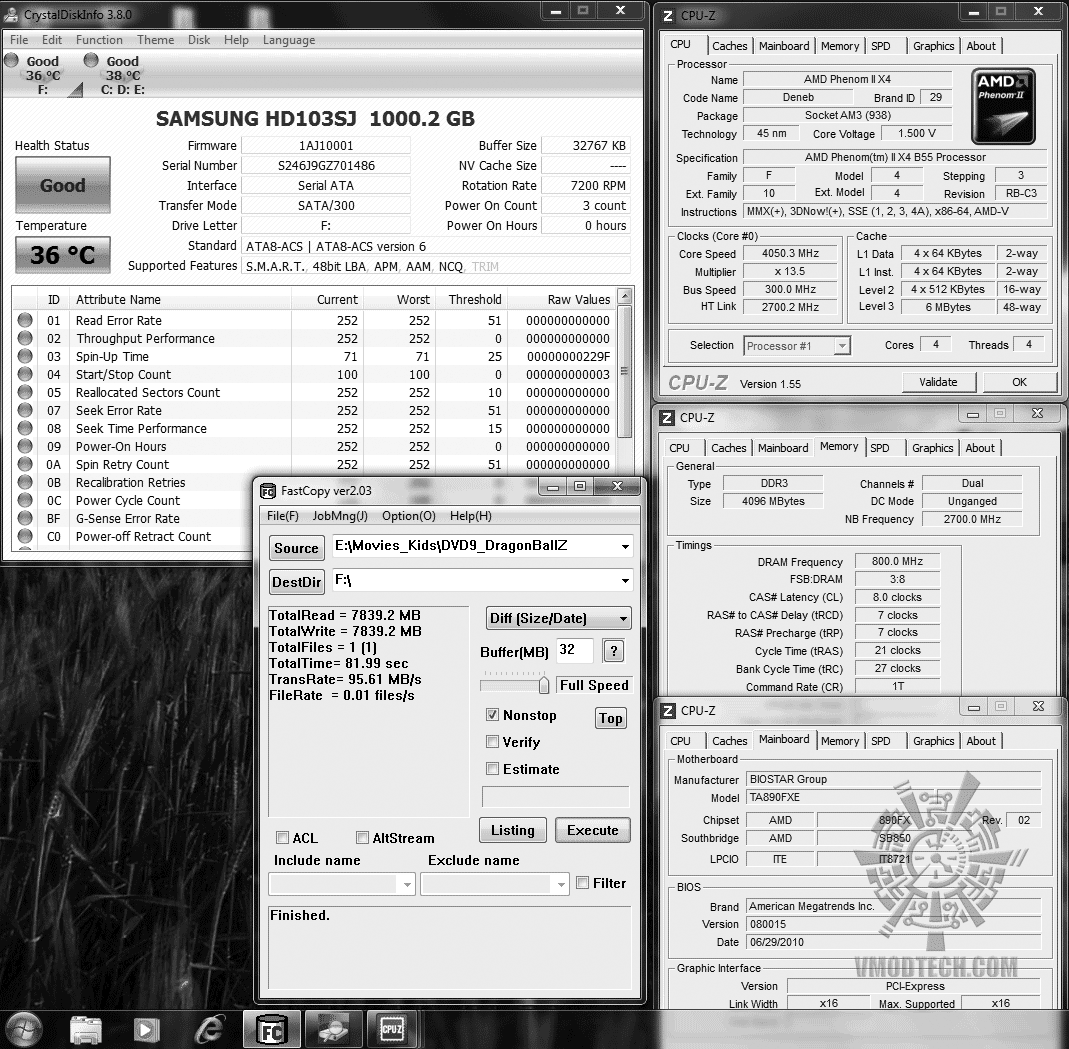Adjust the Full Speed slider handle
This screenshot has height=1049, width=1069.
(543, 684)
